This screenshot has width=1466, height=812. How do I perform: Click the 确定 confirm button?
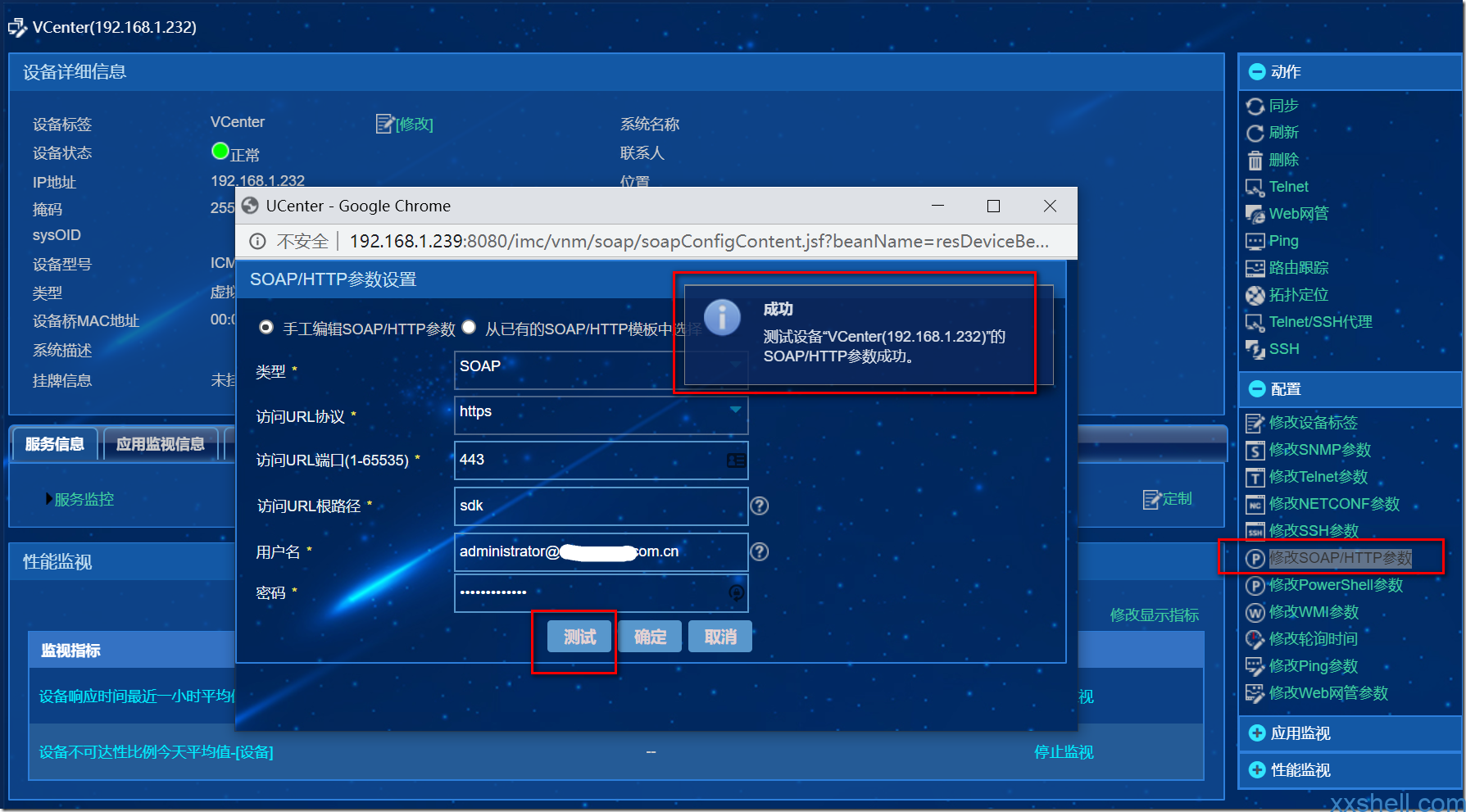coord(651,637)
